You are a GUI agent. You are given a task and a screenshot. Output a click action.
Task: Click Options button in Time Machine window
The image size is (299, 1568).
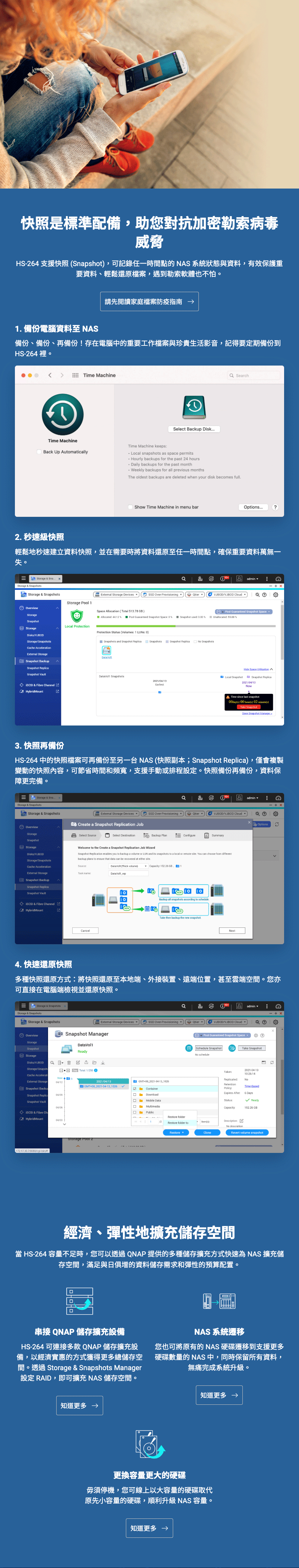point(253,507)
